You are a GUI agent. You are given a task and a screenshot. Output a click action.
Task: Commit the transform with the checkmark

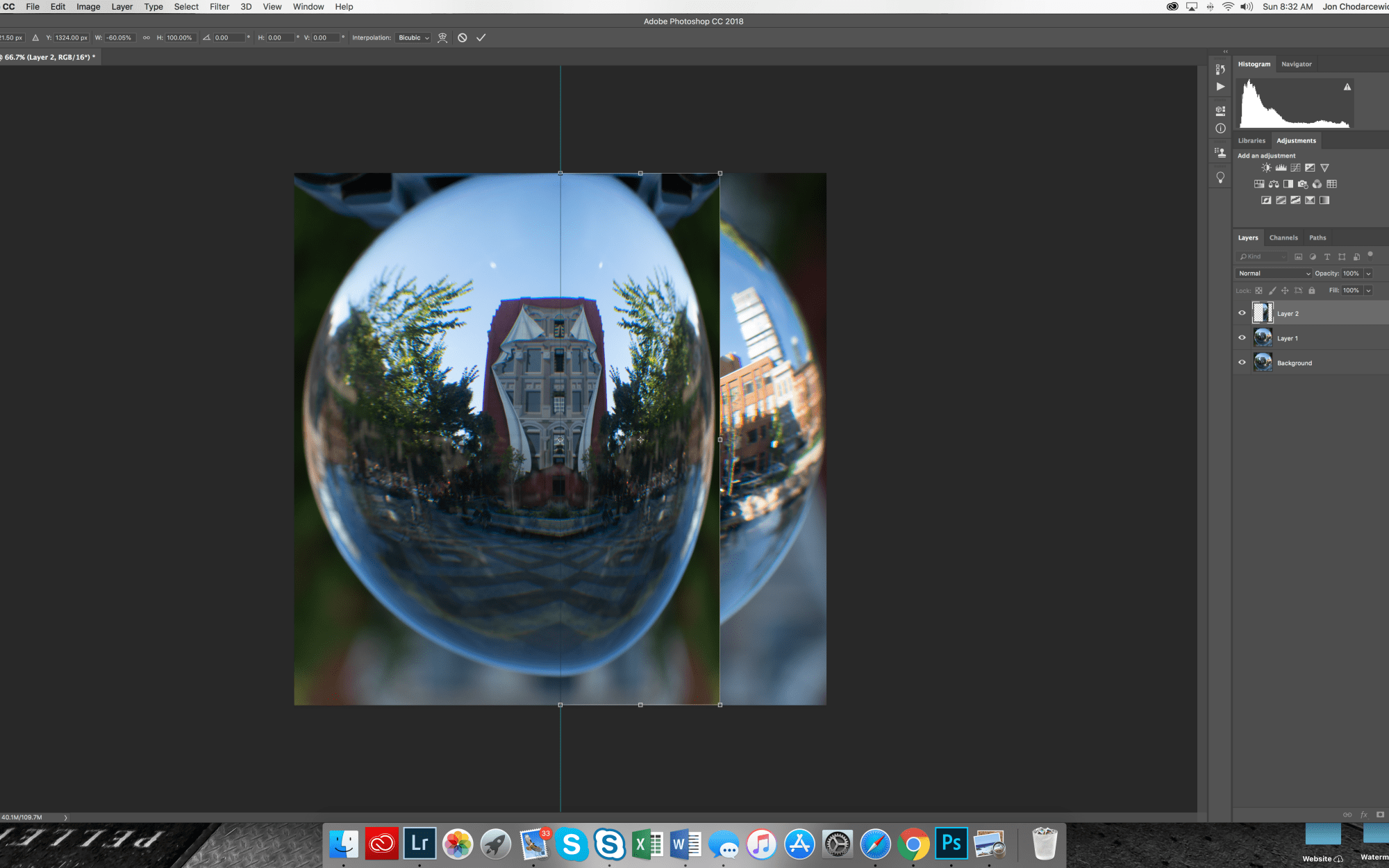(481, 37)
